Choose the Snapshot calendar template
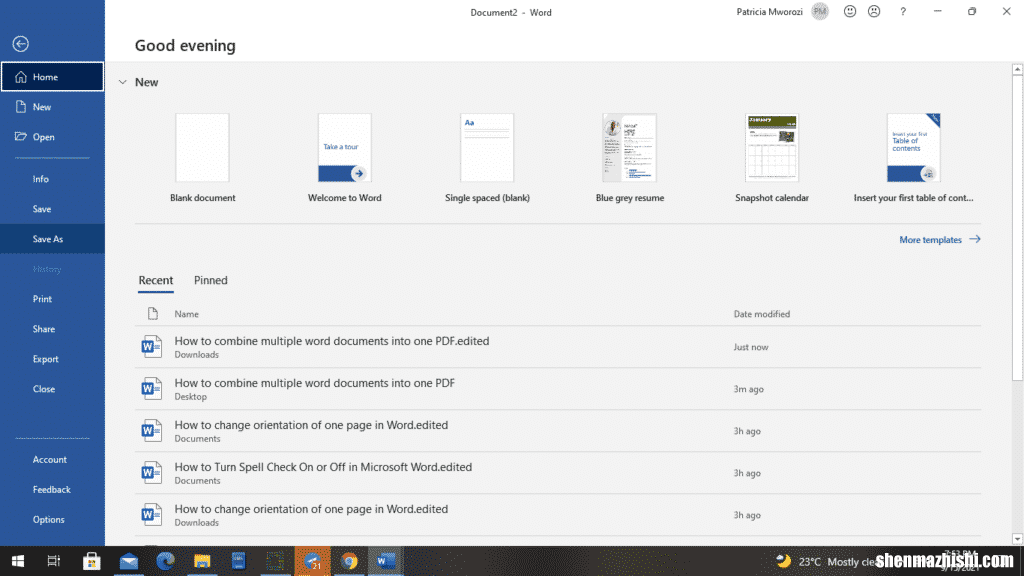 point(772,157)
